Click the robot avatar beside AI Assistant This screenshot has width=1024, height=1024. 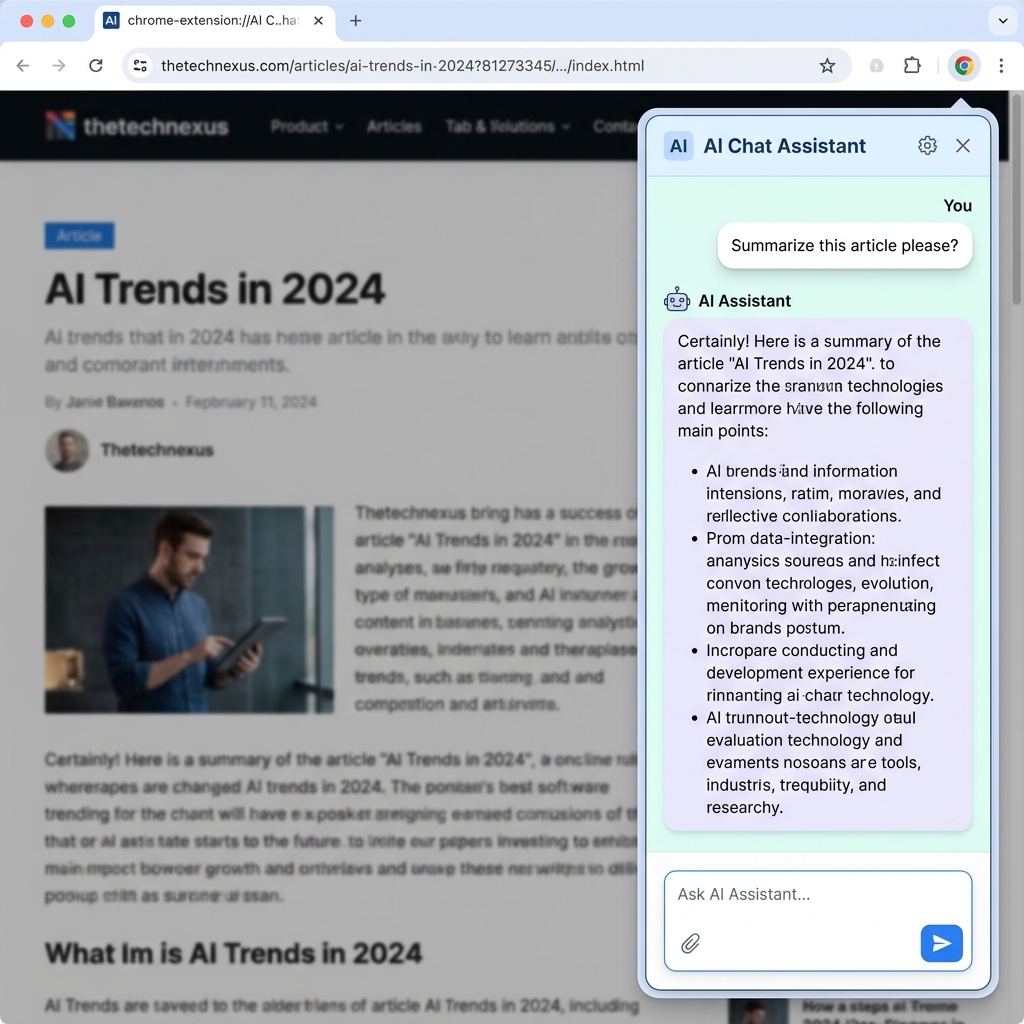point(677,300)
